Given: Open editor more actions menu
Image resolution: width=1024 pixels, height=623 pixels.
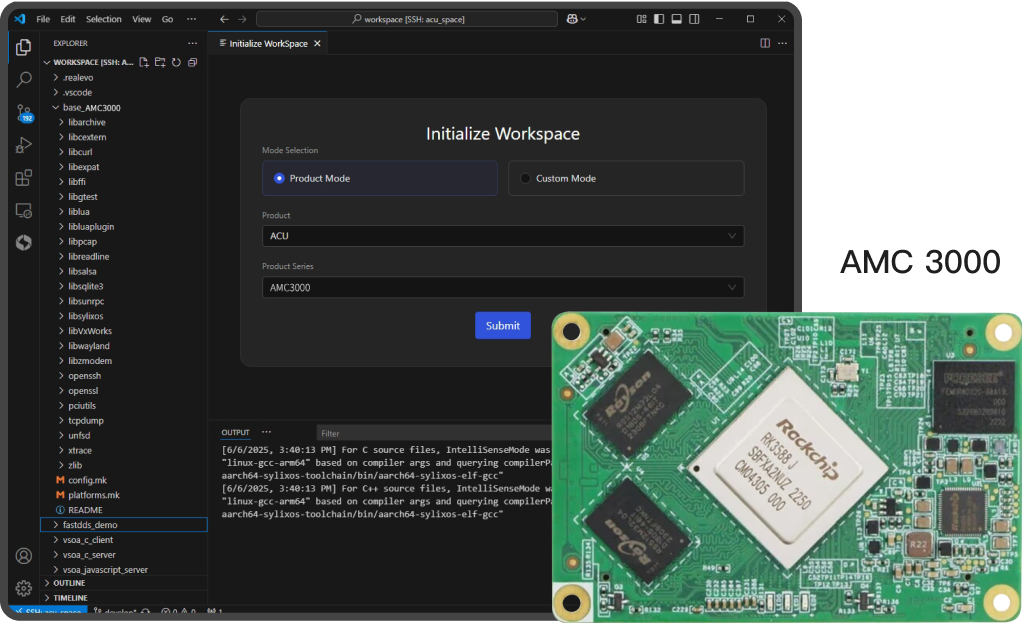Looking at the screenshot, I should pyautogui.click(x=782, y=43).
